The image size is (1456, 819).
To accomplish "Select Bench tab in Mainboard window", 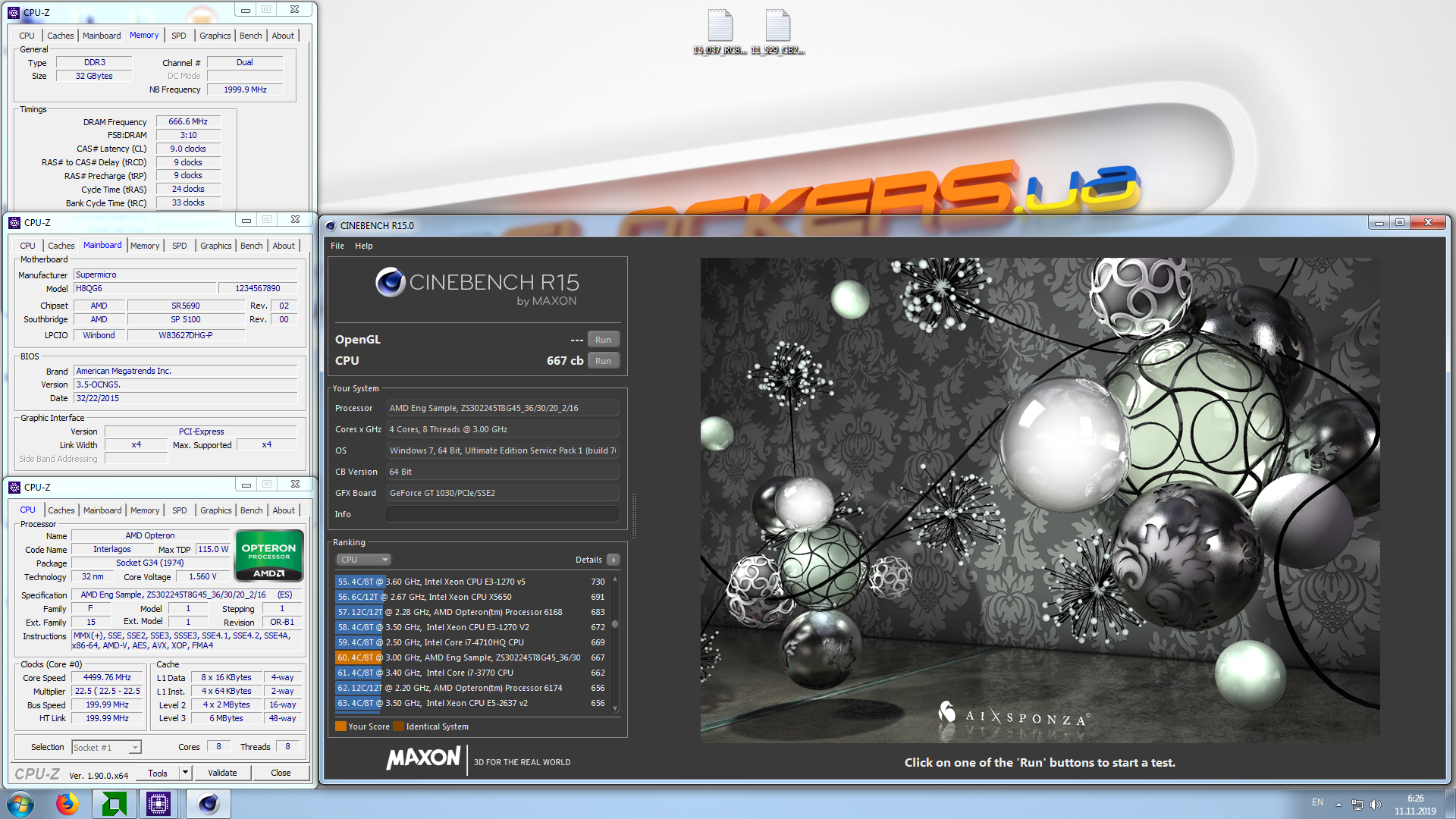I will [252, 246].
